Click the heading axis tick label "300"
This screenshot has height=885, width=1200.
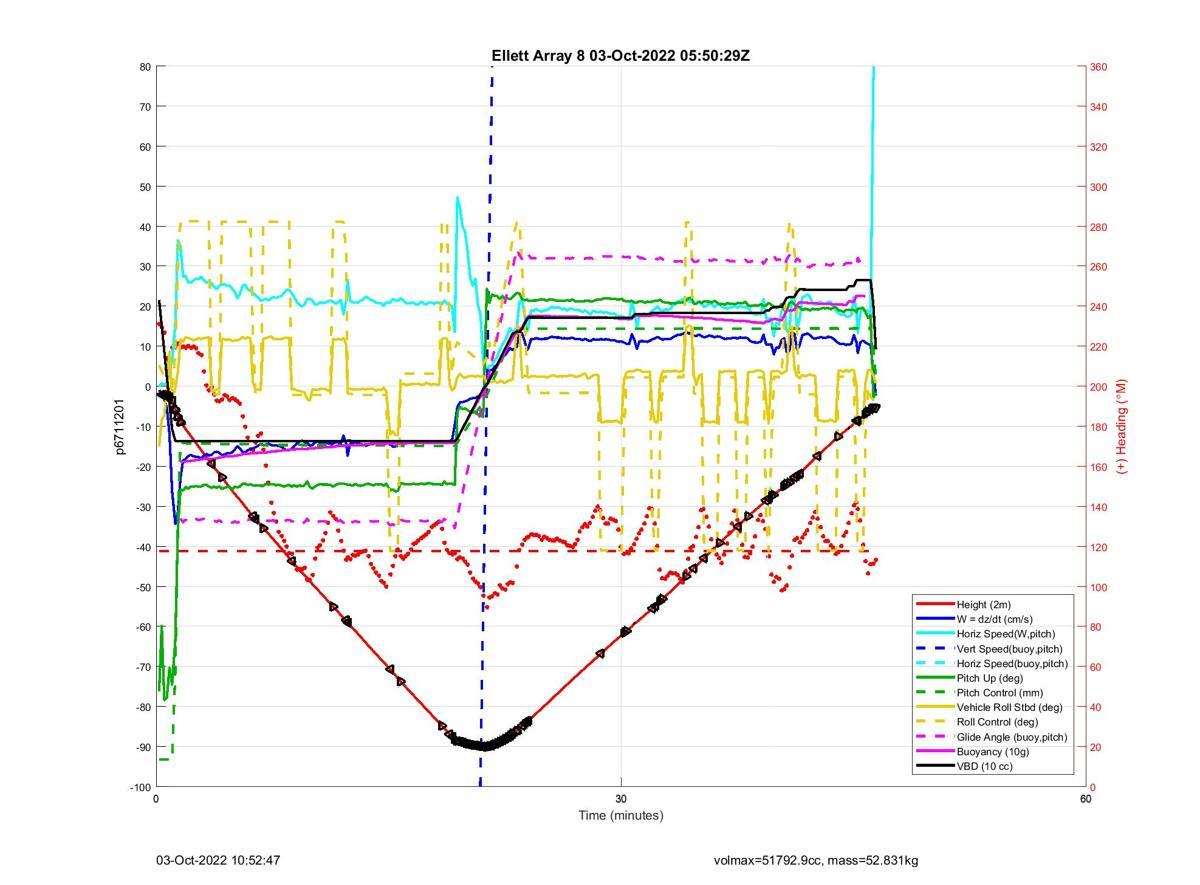coord(1098,187)
